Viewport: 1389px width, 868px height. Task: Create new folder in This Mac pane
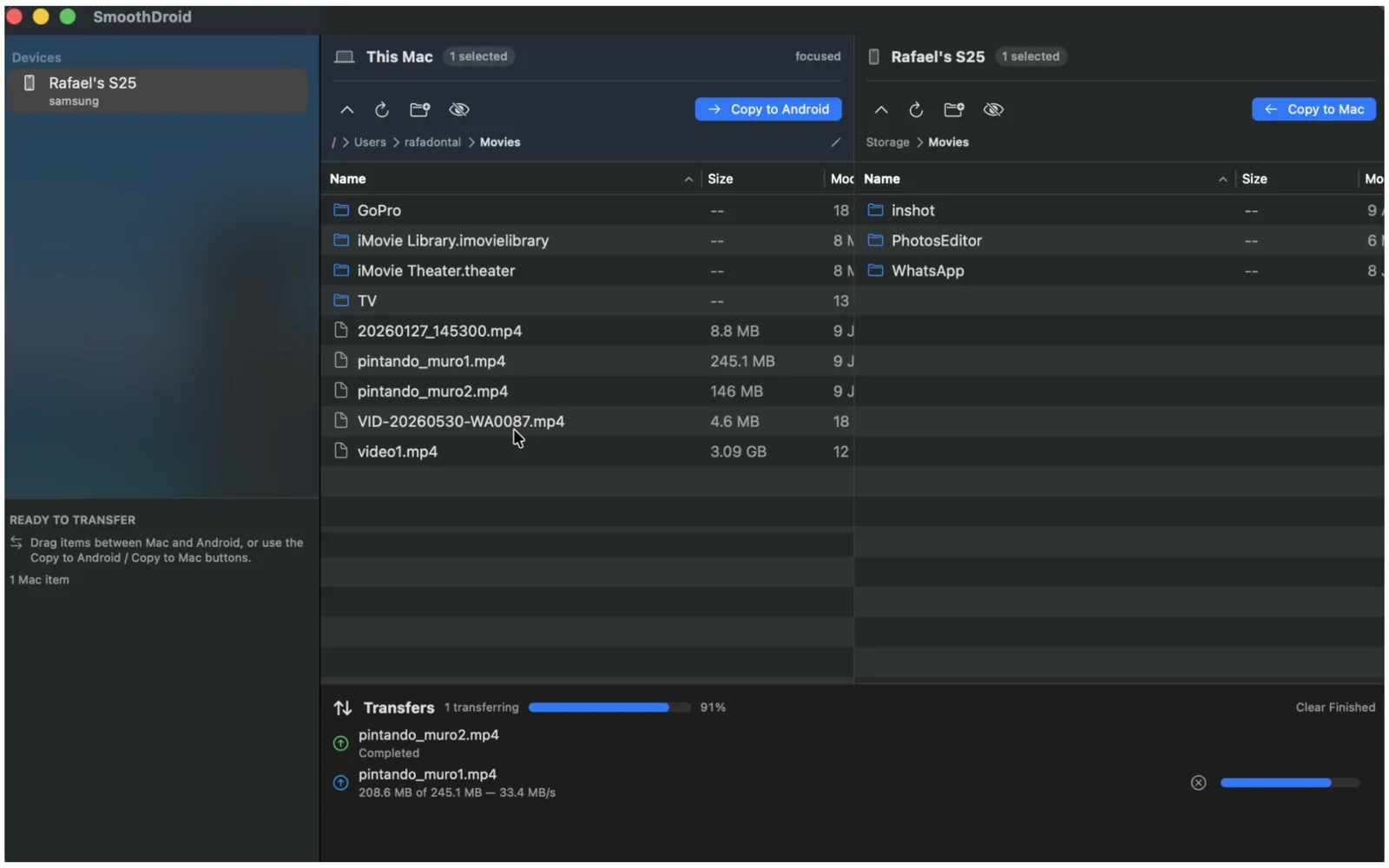[x=420, y=110]
